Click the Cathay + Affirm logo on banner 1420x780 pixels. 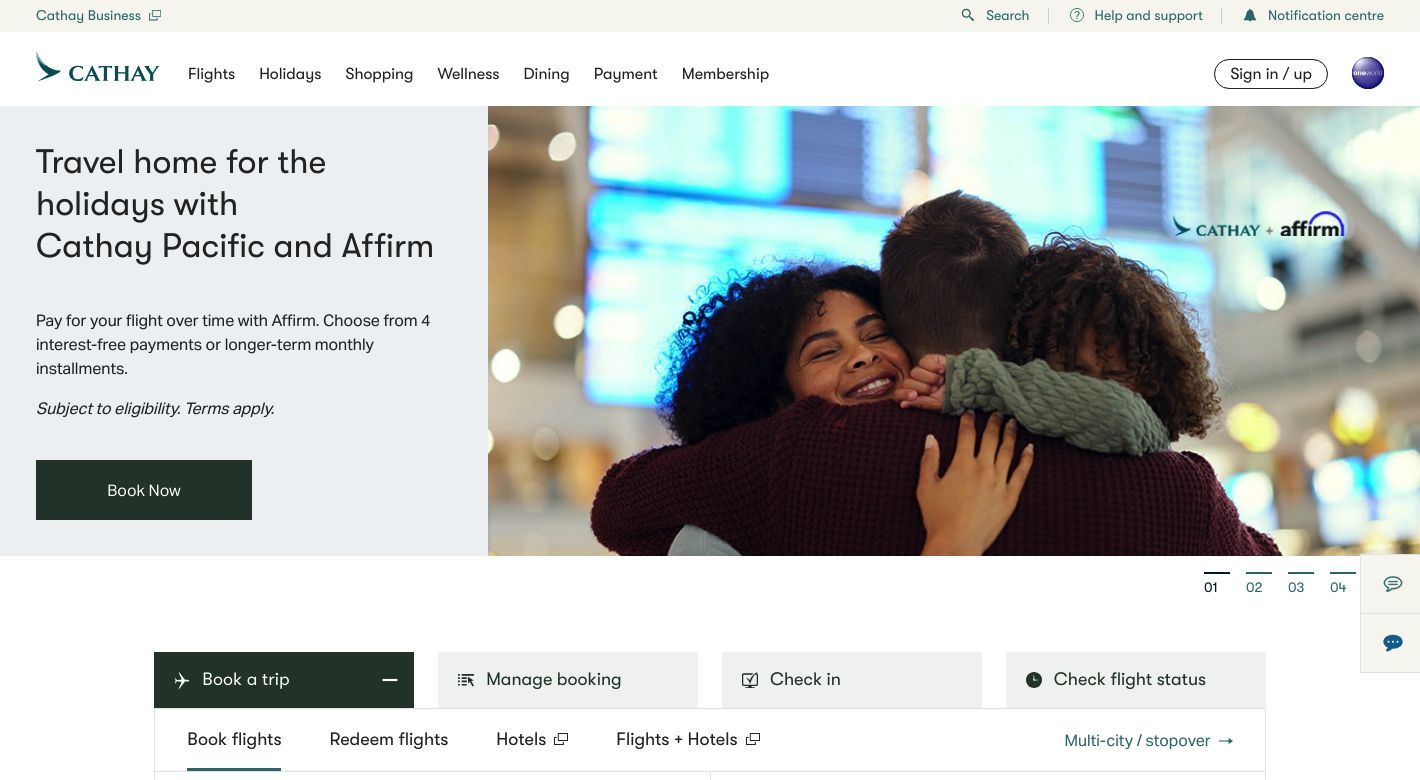coord(1258,226)
